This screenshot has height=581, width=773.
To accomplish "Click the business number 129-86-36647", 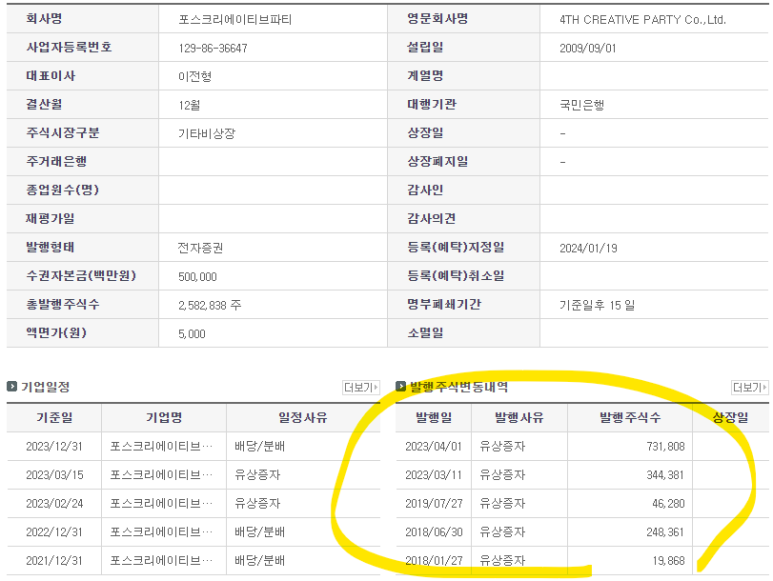I will 213,48.
